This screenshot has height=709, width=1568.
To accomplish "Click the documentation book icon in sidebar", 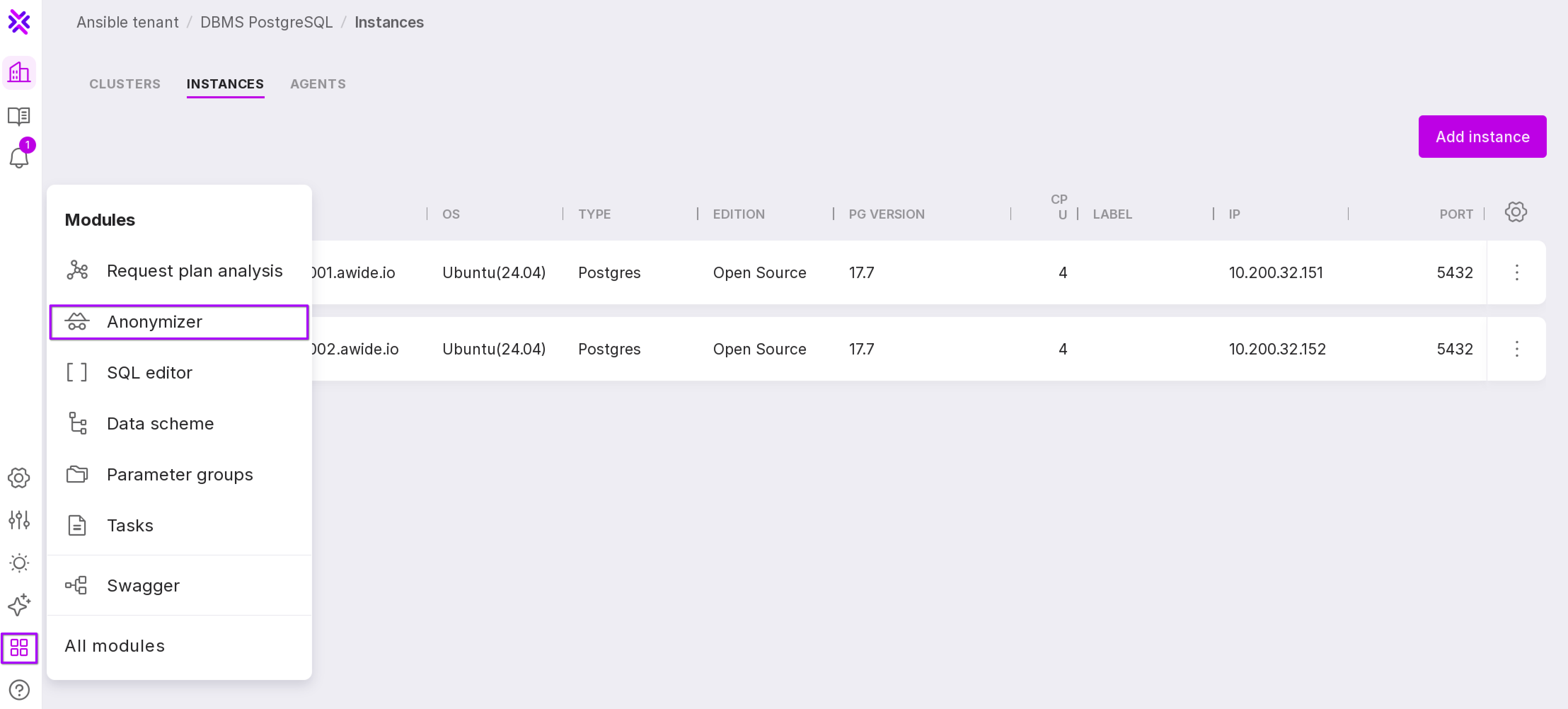I will [x=19, y=116].
